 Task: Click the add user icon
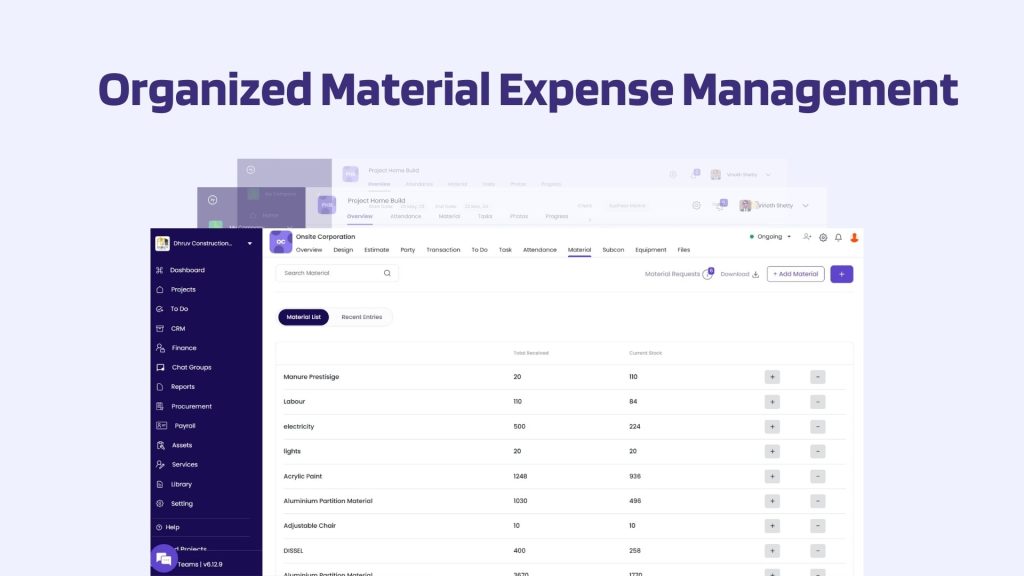pos(807,237)
